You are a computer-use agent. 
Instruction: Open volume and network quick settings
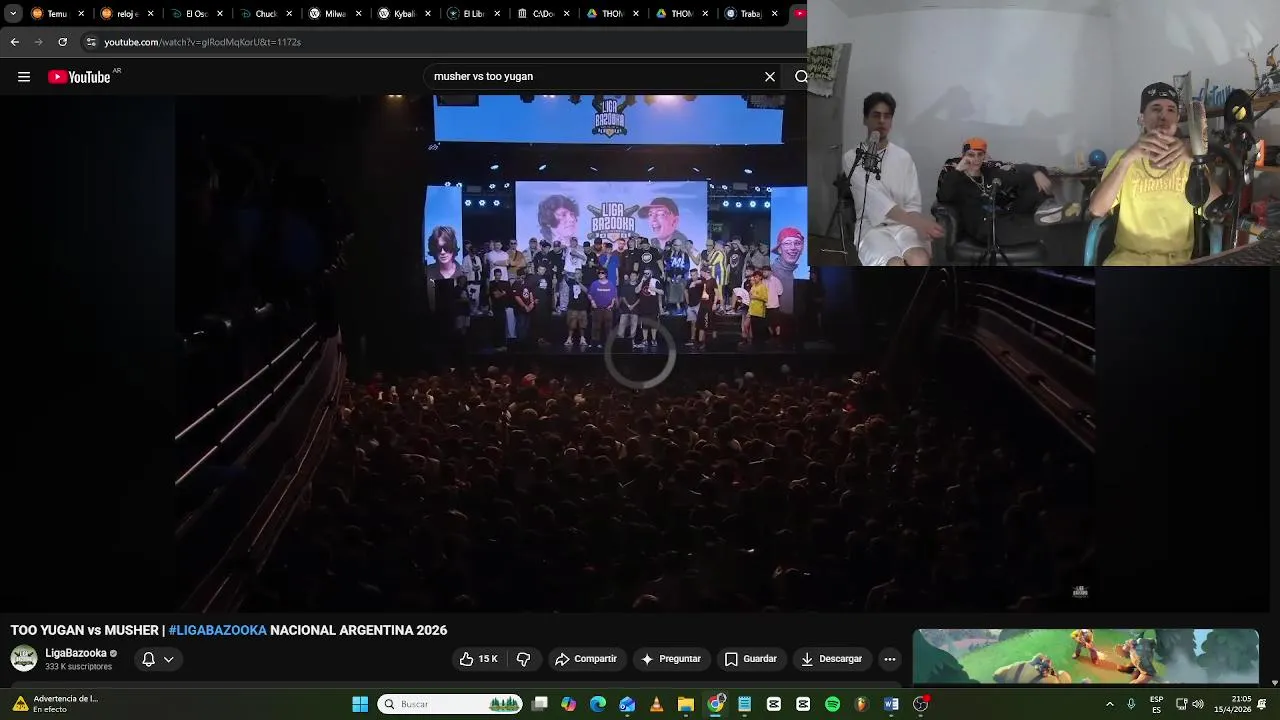pyautogui.click(x=1190, y=704)
